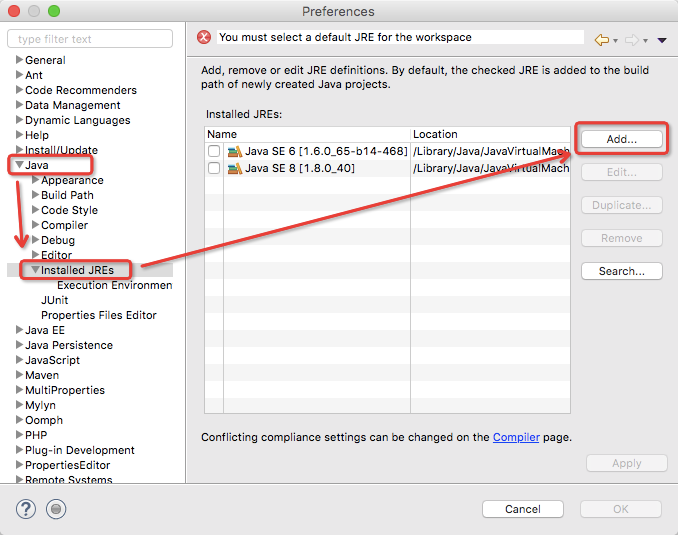Sort by the Location column header
This screenshot has height=535, width=678.
(490, 134)
